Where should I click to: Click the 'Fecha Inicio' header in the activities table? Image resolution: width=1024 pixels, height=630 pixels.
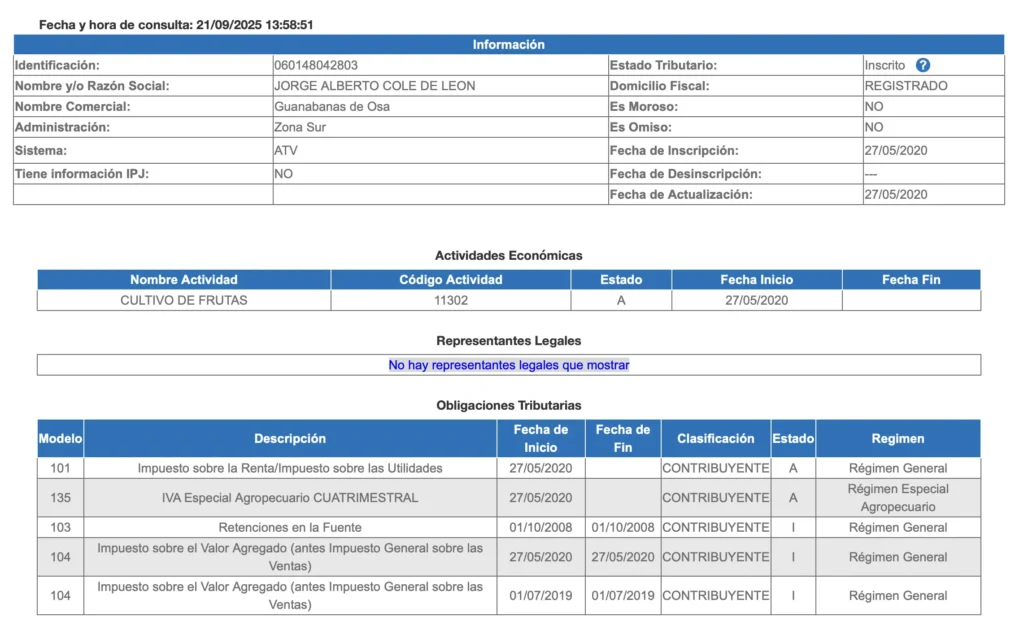coord(757,279)
